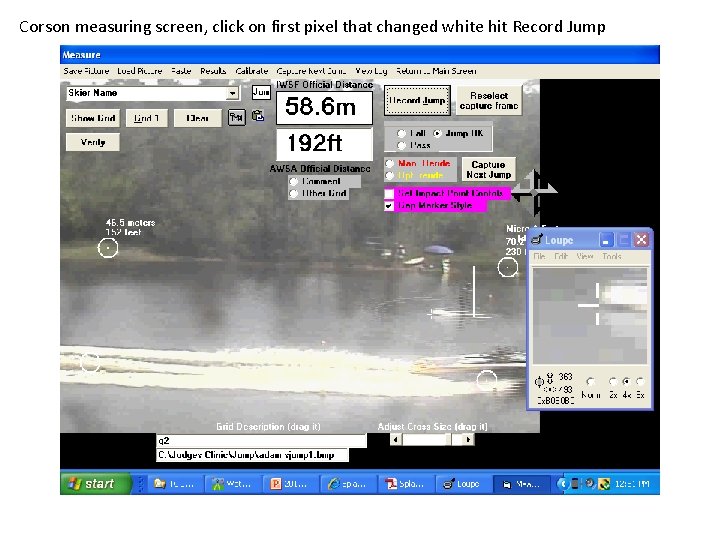This screenshot has width=720, height=540.
Task: Click the Jum box next to Skier Name
Action: (261, 92)
